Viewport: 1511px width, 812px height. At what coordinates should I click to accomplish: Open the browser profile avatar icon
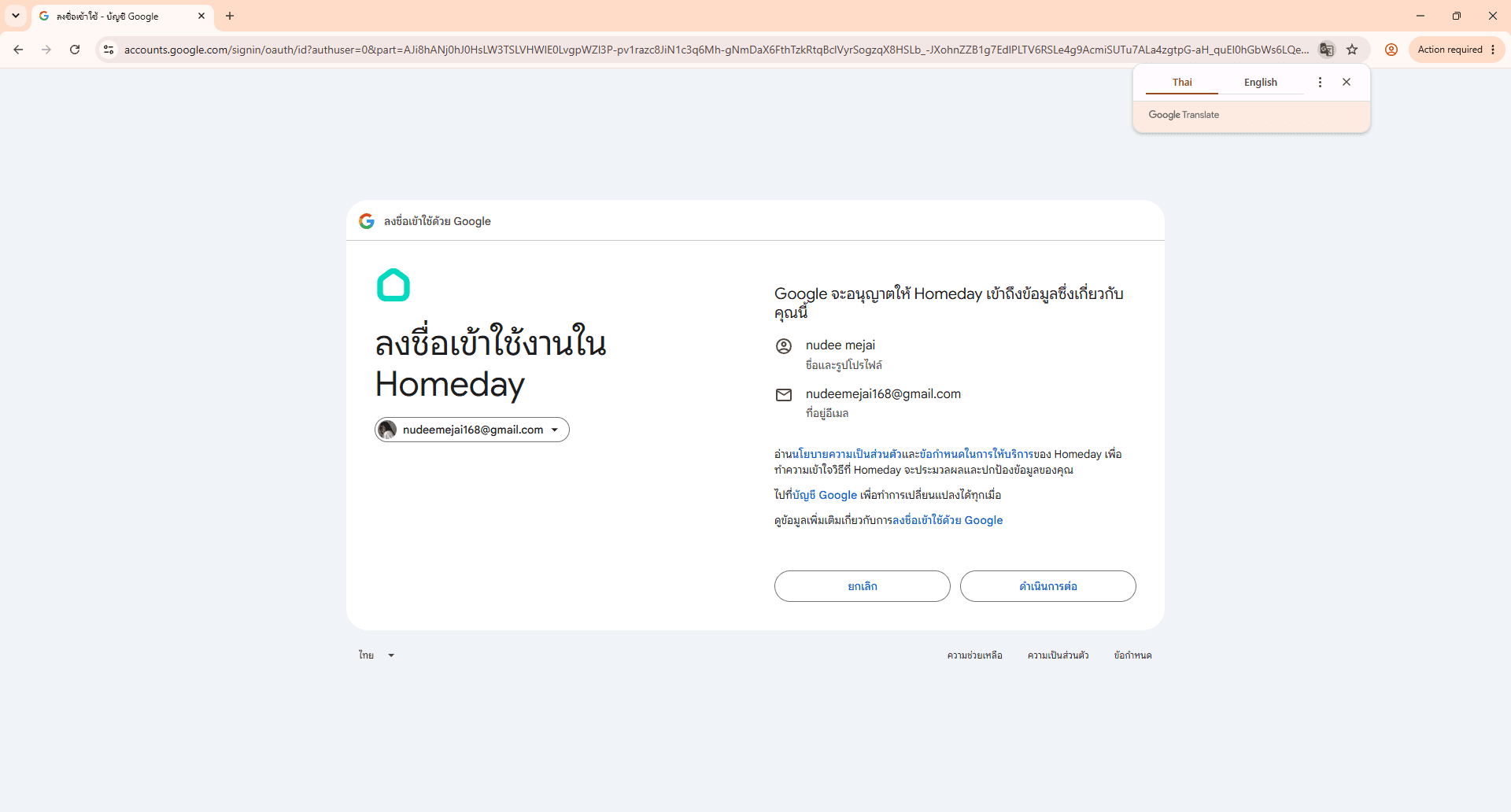[x=1391, y=50]
